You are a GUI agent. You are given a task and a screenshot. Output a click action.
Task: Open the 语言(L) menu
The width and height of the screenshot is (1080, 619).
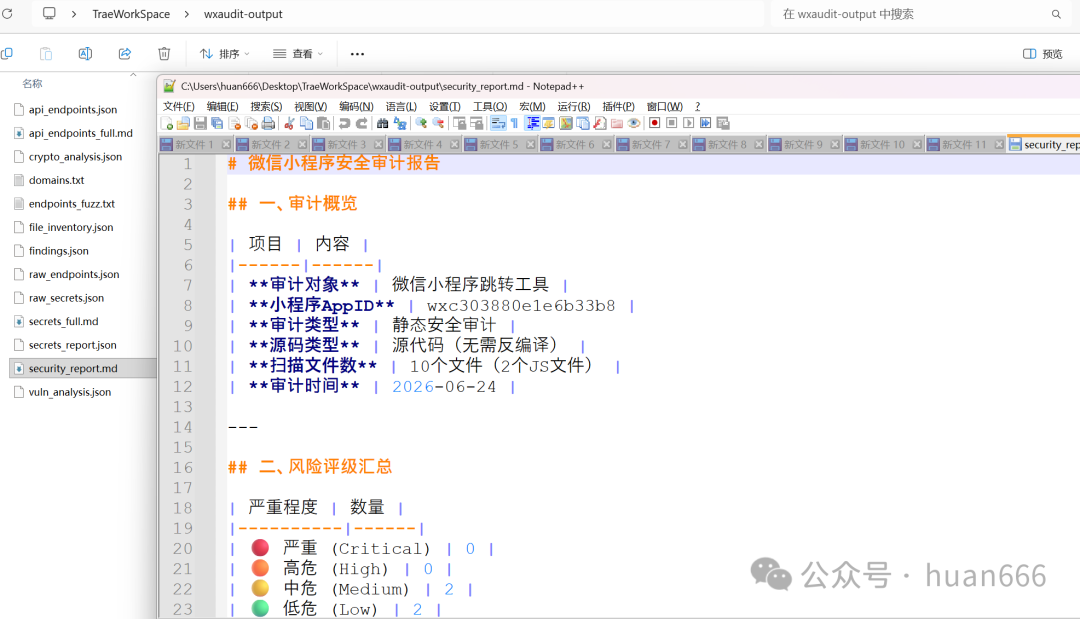tap(401, 106)
